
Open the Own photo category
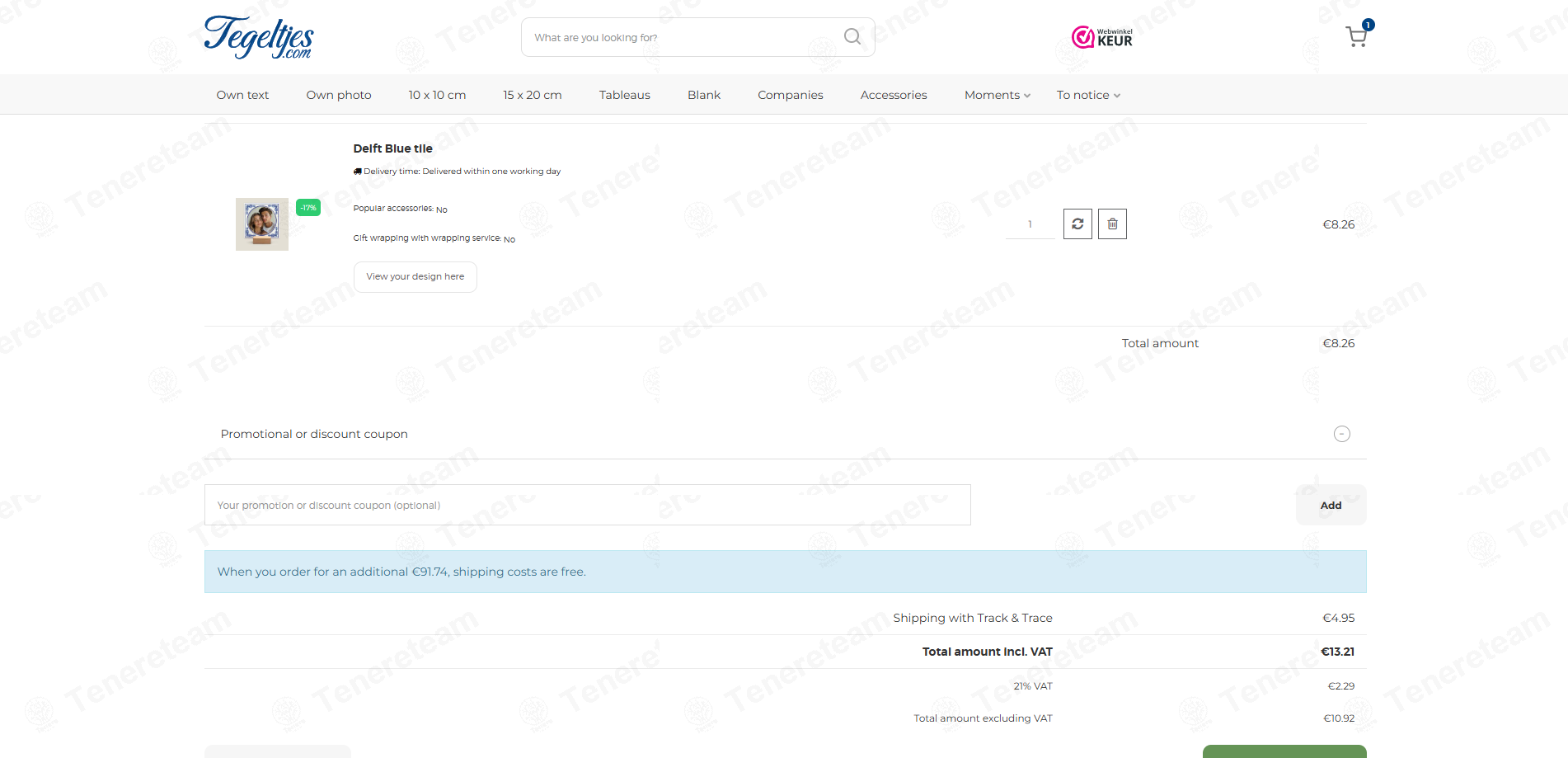click(339, 95)
